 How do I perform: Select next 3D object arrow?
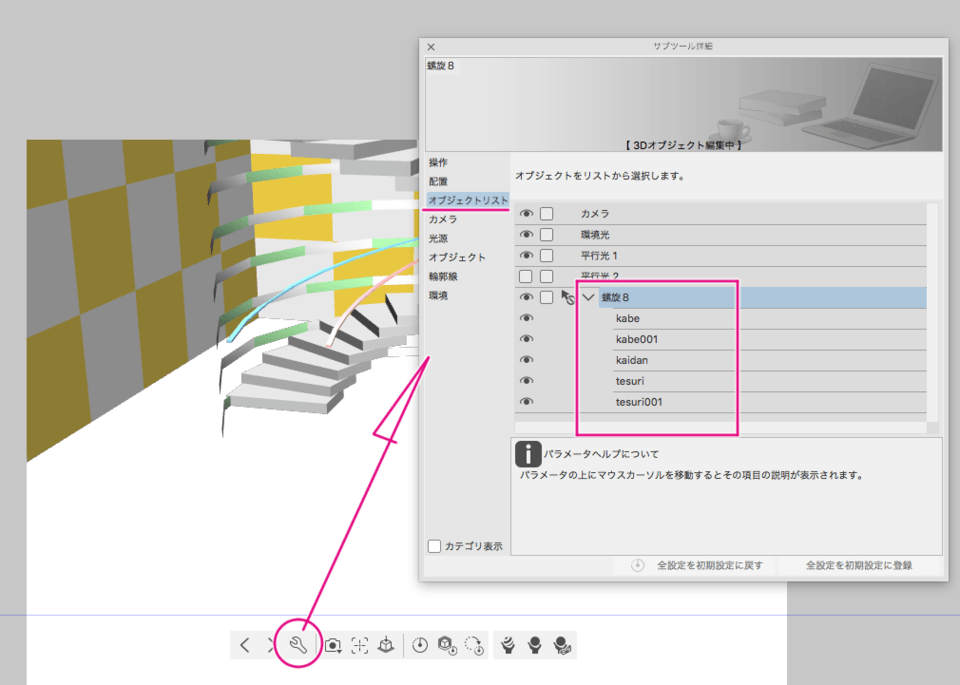tap(271, 645)
